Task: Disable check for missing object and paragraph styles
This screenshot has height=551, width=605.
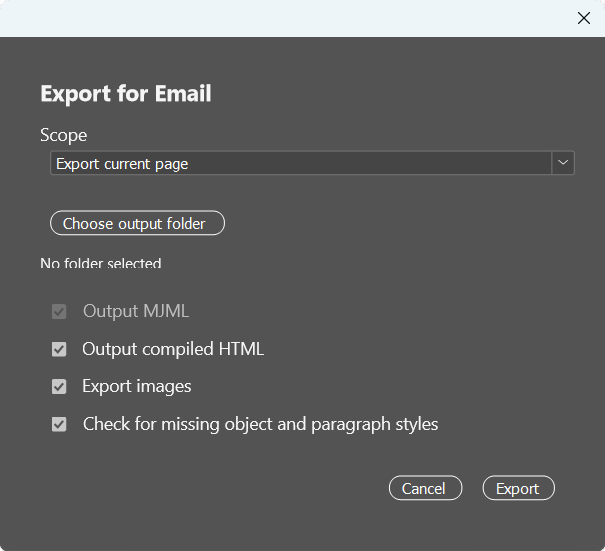Action: 59,424
